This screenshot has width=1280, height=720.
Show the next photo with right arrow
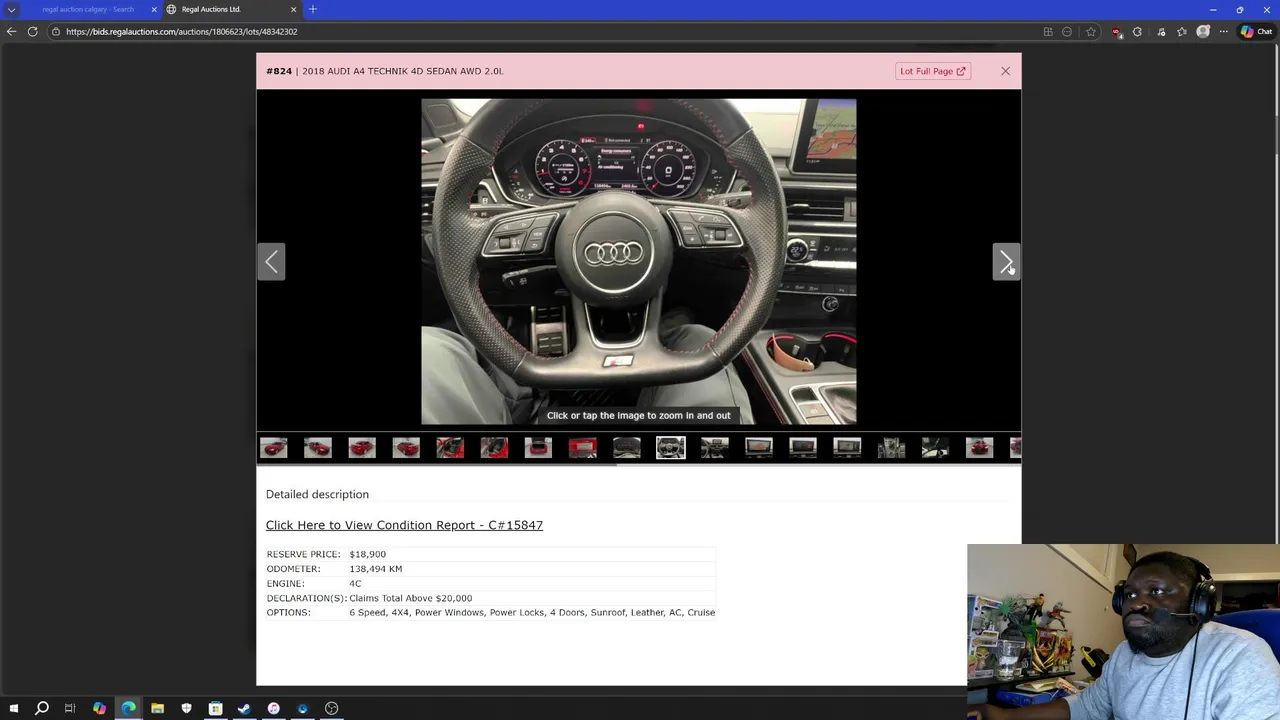point(1006,262)
